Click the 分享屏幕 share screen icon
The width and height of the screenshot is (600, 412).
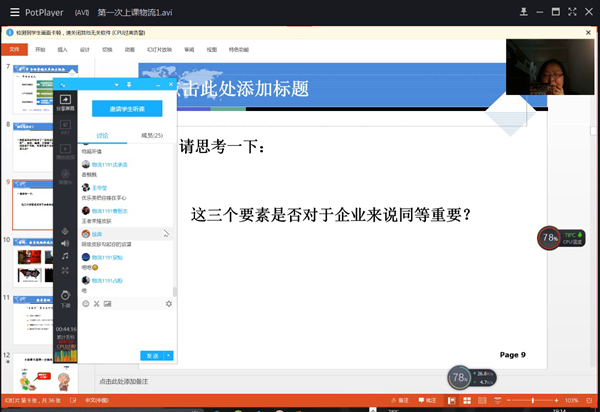[65, 103]
